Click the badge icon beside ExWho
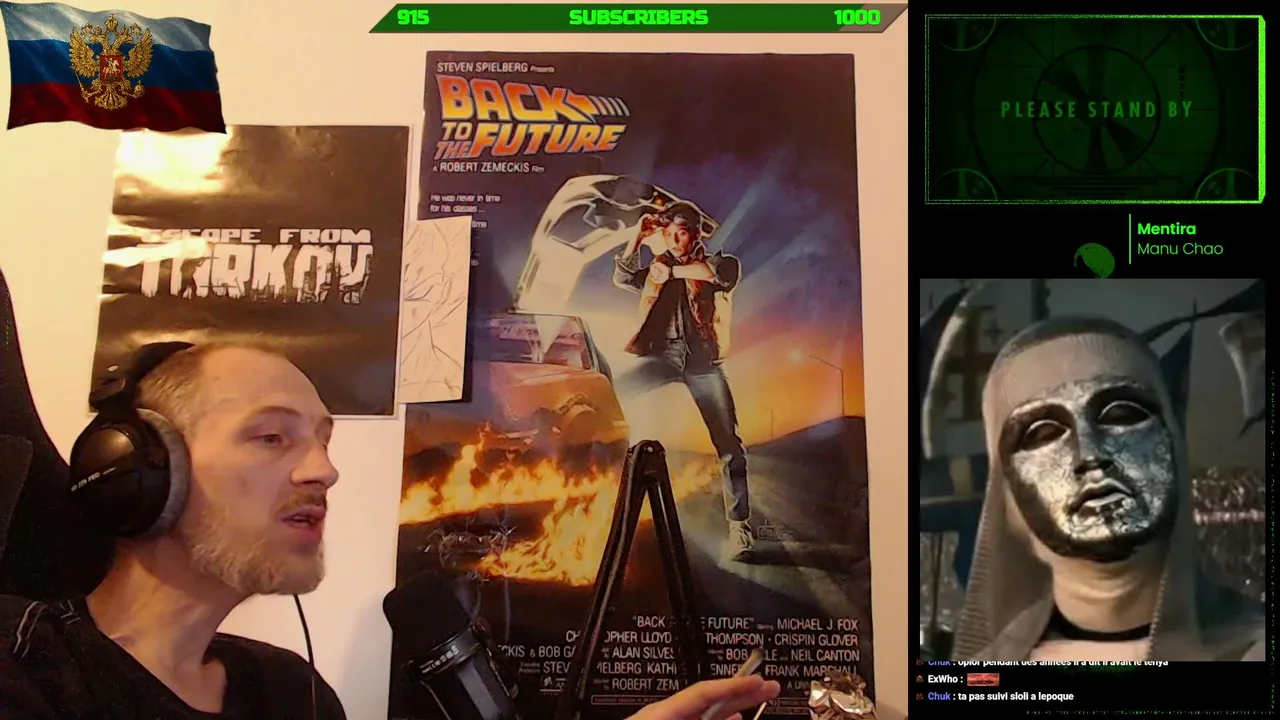Screen dimensions: 1280x720 pos(919,679)
